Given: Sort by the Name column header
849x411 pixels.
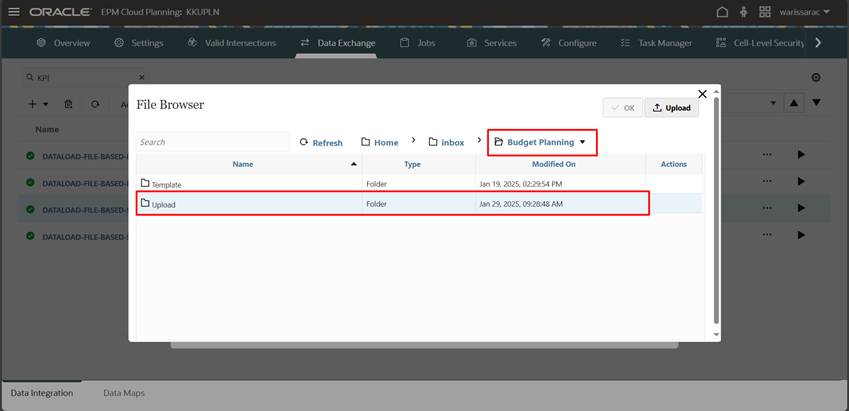Looking at the screenshot, I should point(243,164).
